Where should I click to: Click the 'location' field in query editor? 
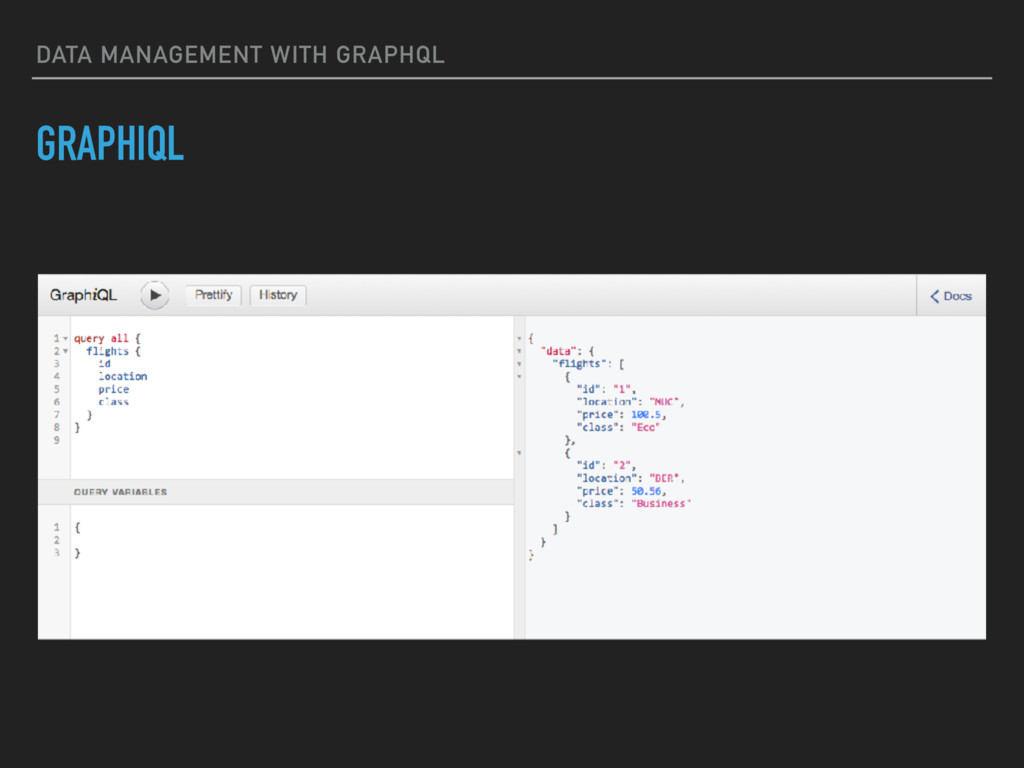point(123,377)
